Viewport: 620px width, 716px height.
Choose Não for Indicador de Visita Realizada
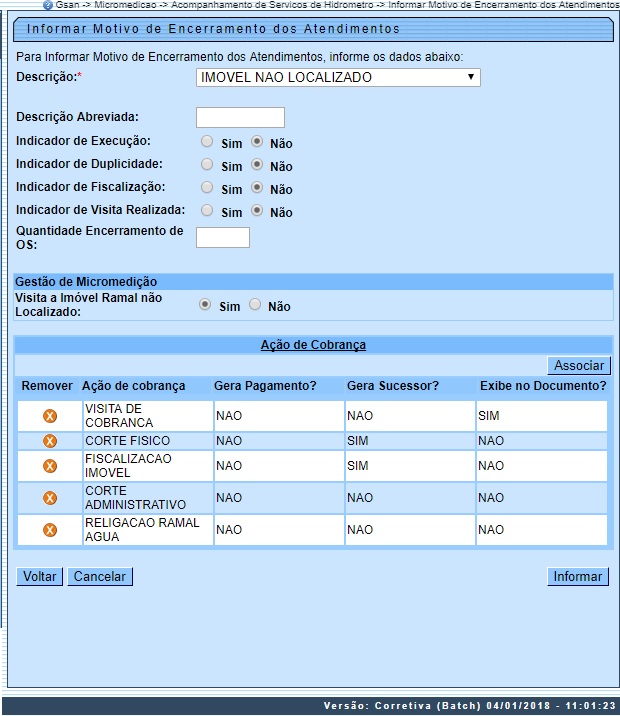[x=257, y=211]
